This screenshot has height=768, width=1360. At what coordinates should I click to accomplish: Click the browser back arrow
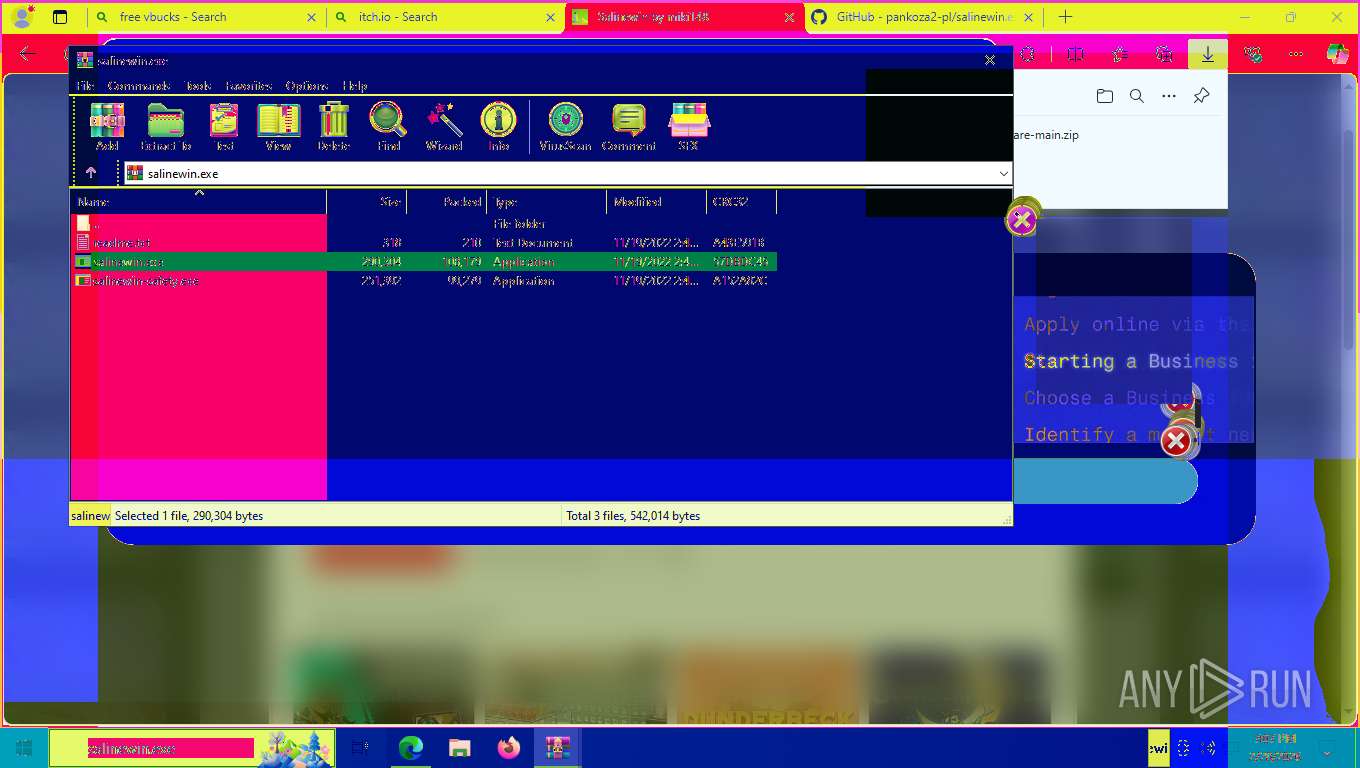pyautogui.click(x=27, y=55)
